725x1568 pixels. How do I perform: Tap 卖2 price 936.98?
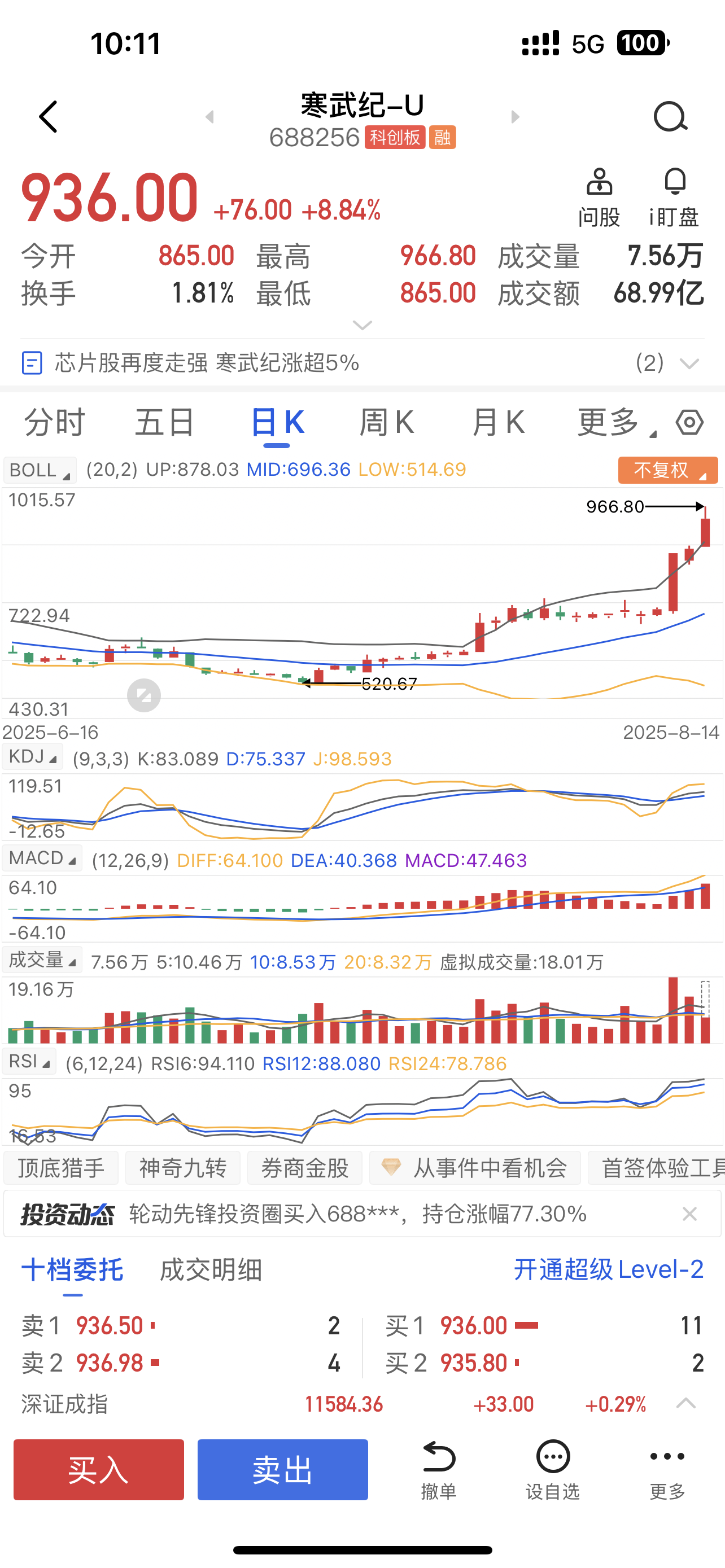[x=110, y=1363]
